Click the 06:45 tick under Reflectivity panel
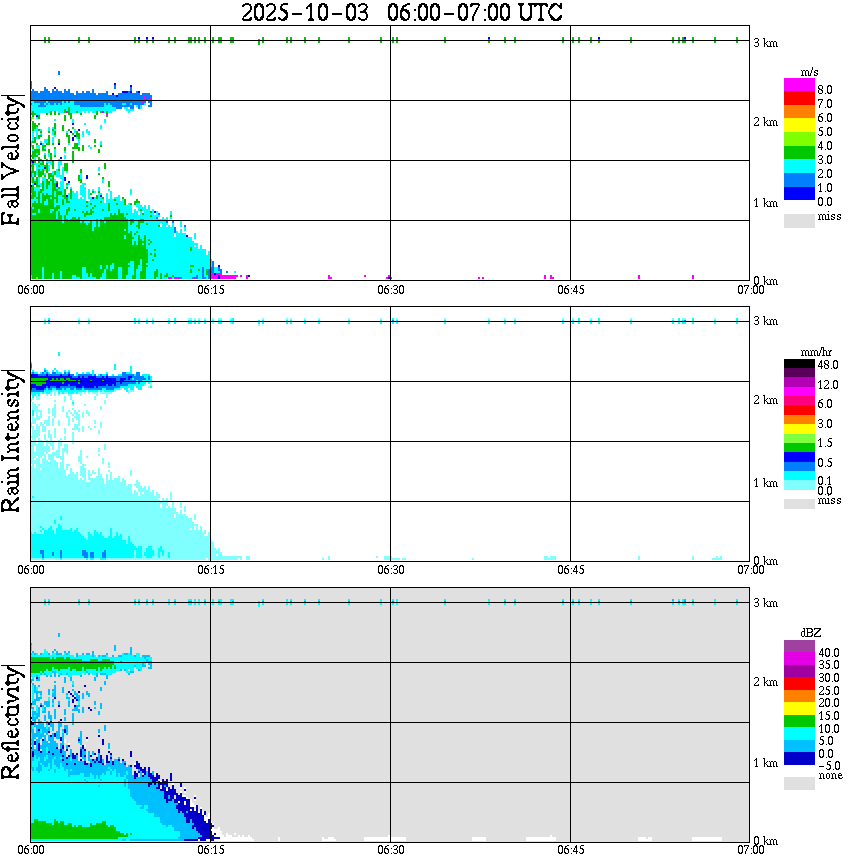Screen dimensions: 850x868 click(570, 850)
